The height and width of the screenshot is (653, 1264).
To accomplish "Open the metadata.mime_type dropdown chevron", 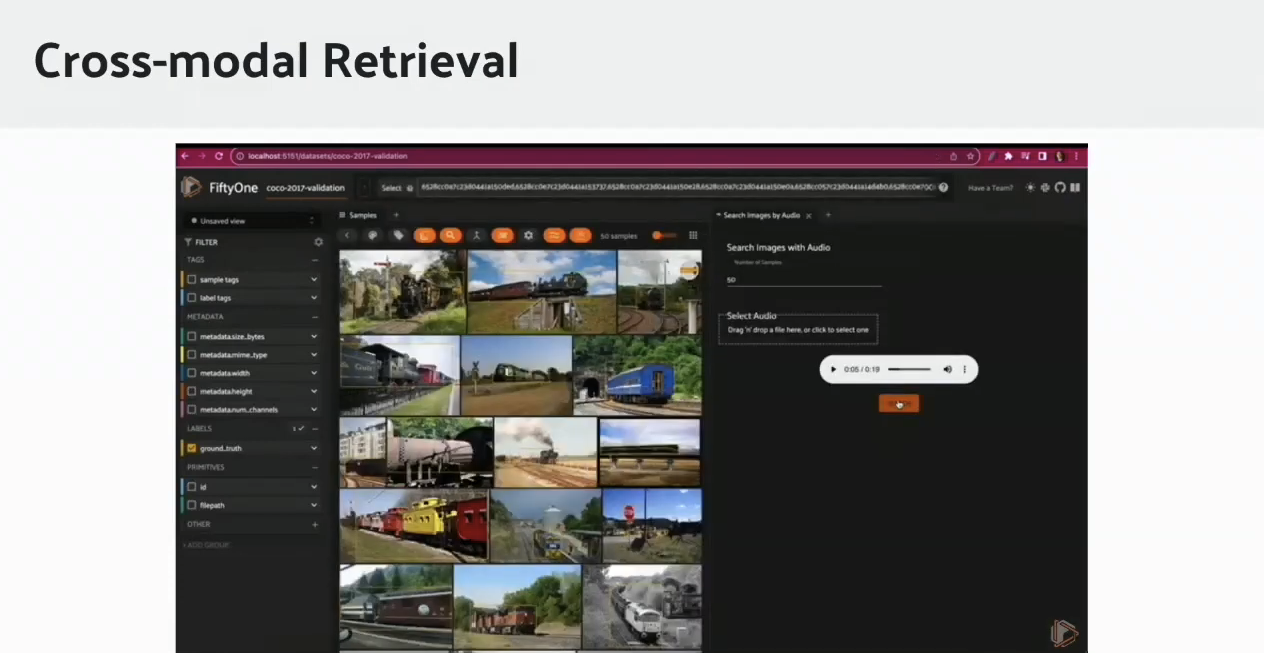I will click(x=313, y=354).
